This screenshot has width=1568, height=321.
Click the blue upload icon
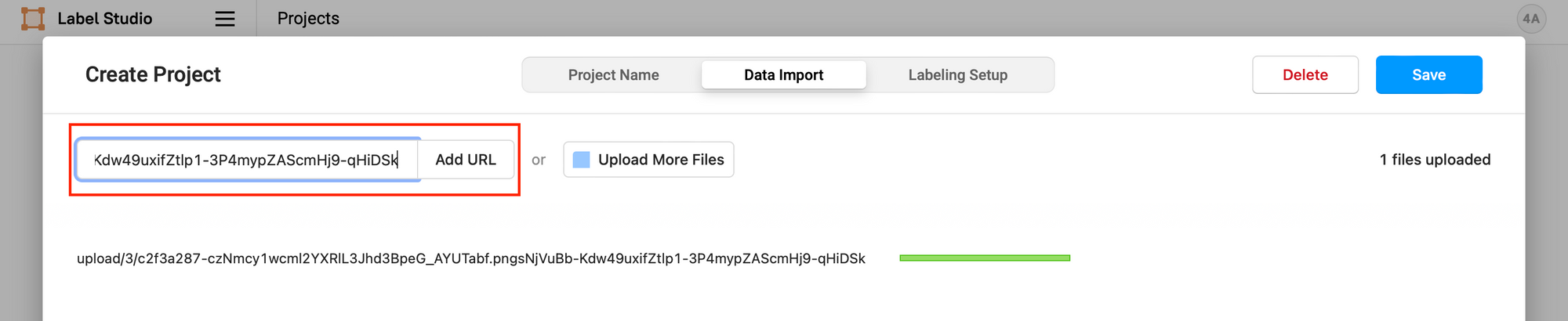(x=581, y=160)
